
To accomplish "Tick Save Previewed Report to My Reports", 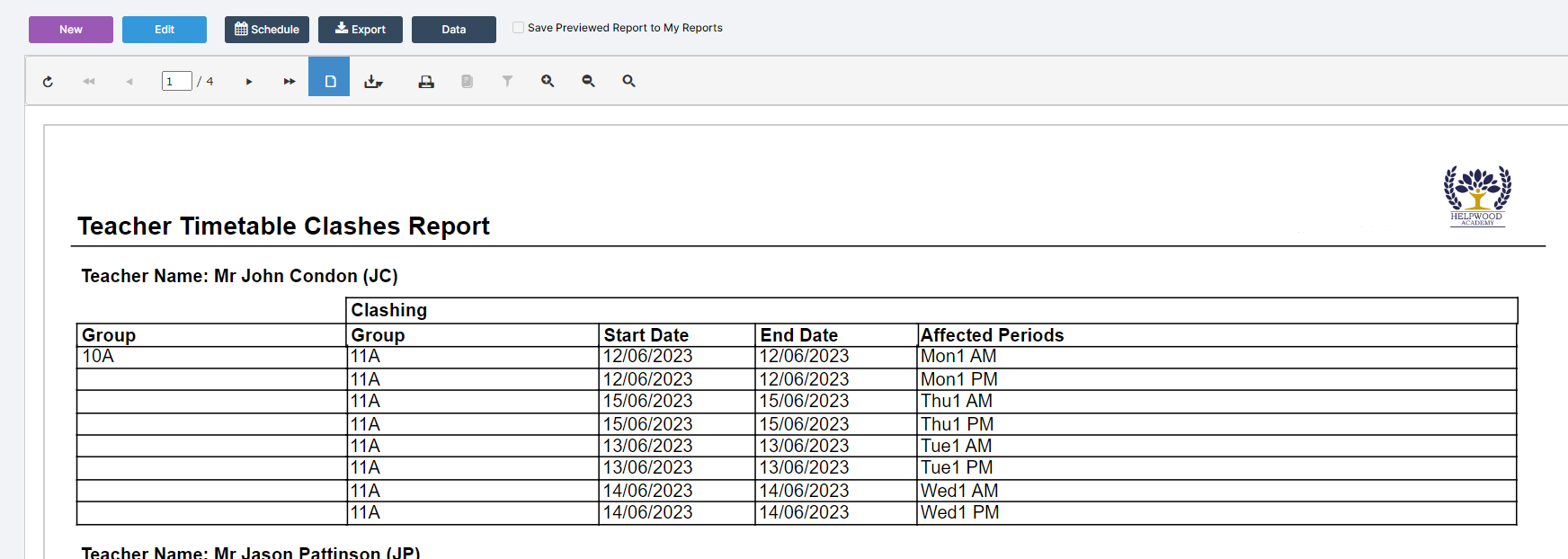I will pos(518,28).
